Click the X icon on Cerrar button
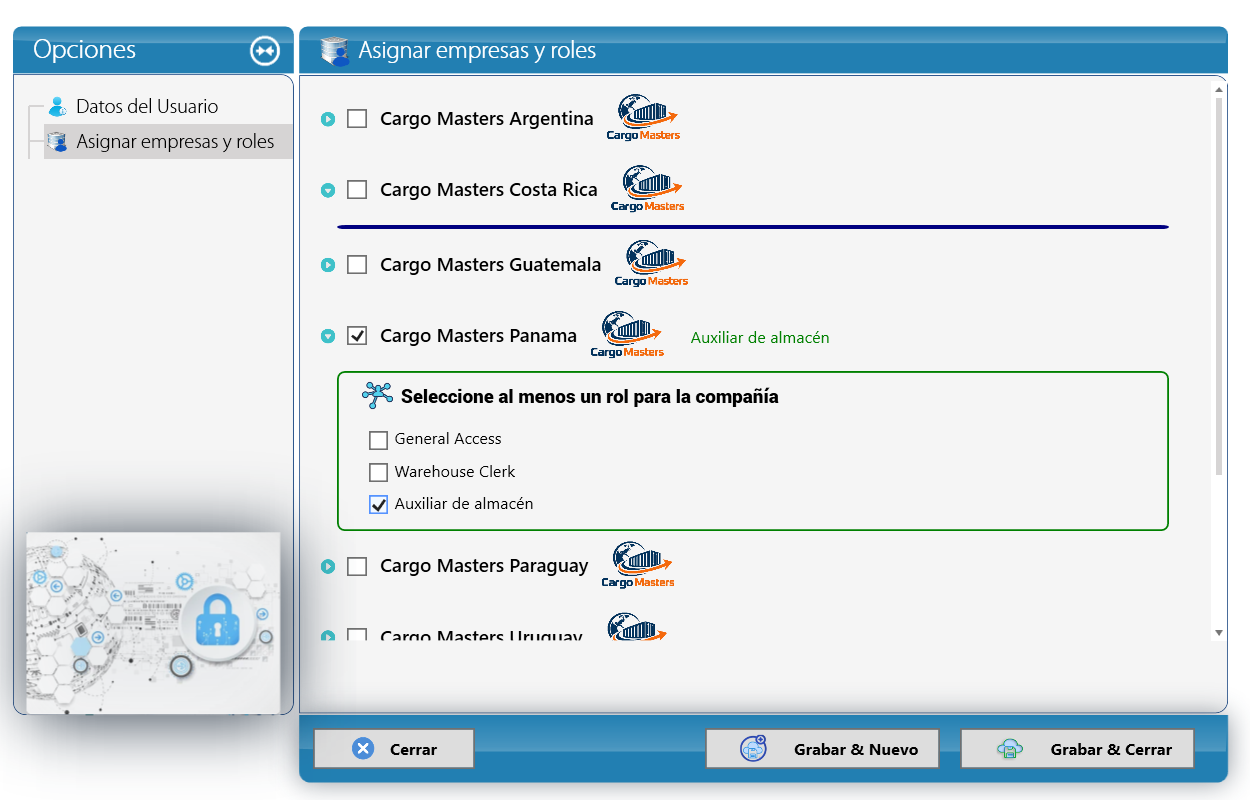Image resolution: width=1250 pixels, height=800 pixels. (x=364, y=749)
